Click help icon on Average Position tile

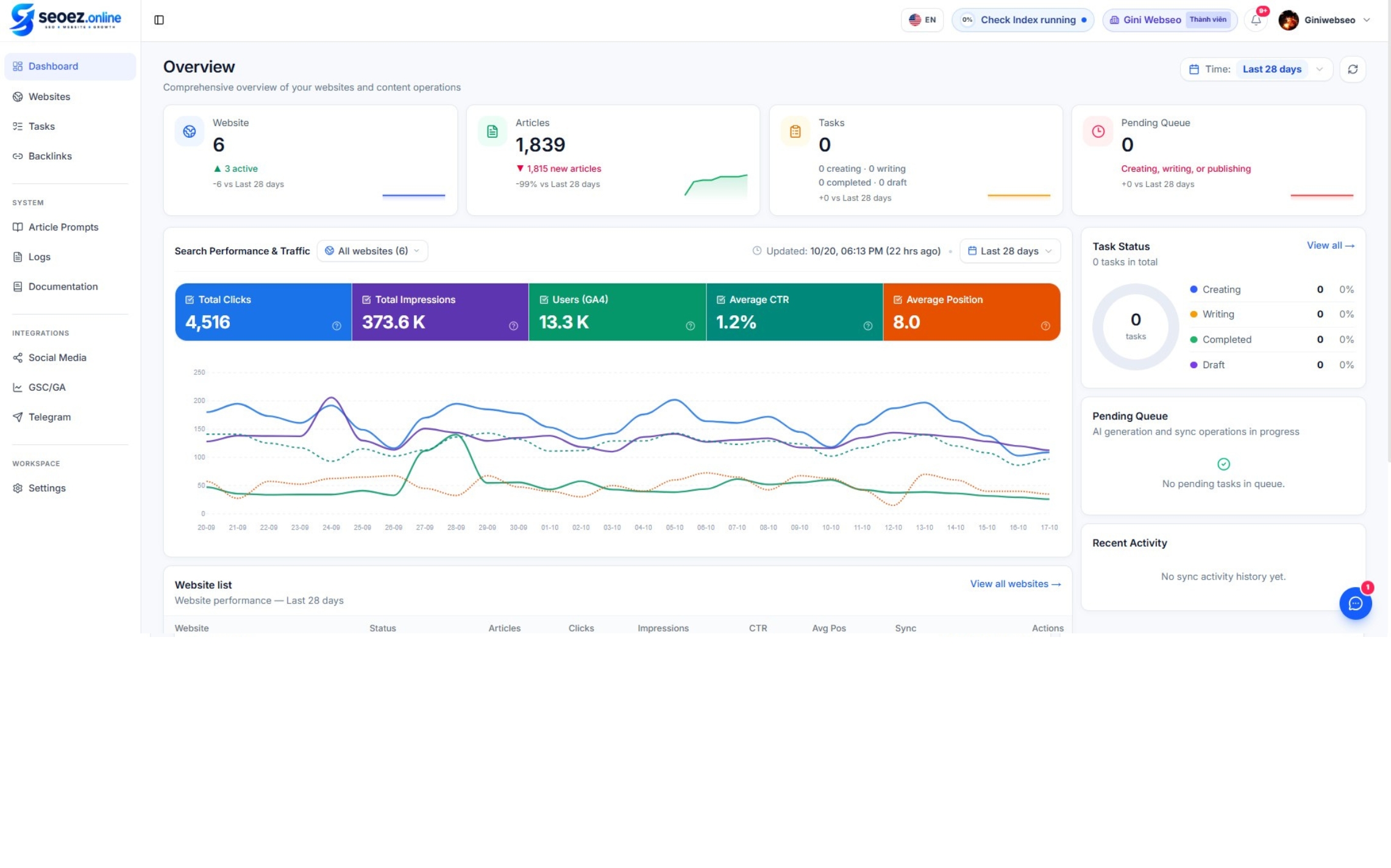(1045, 326)
